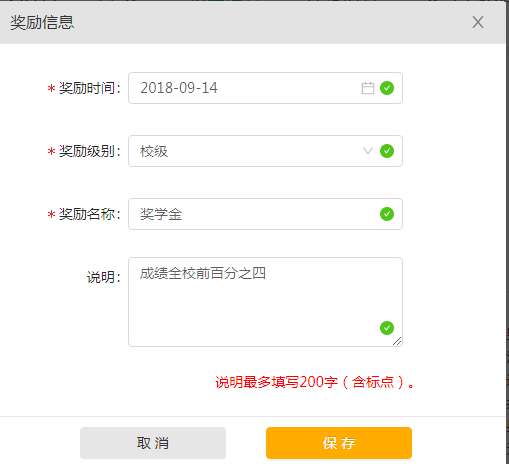Click into the 成绩全校前百分之四 description box
The image size is (509, 464).
[265, 302]
